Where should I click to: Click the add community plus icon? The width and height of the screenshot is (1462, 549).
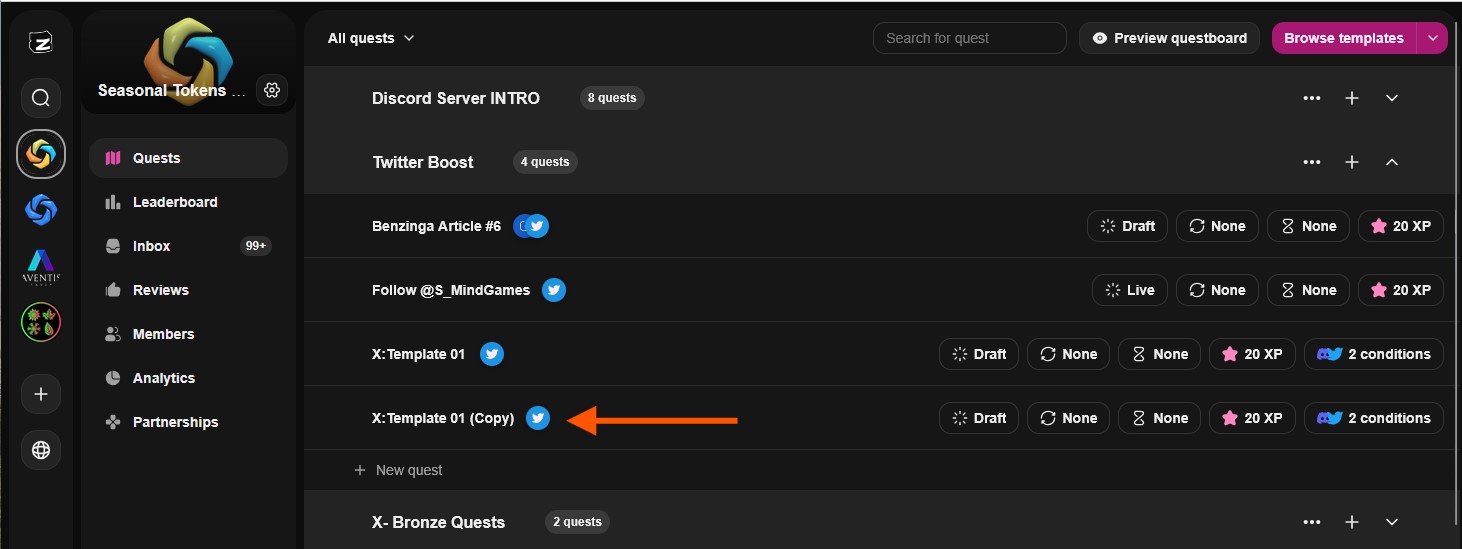tap(41, 394)
